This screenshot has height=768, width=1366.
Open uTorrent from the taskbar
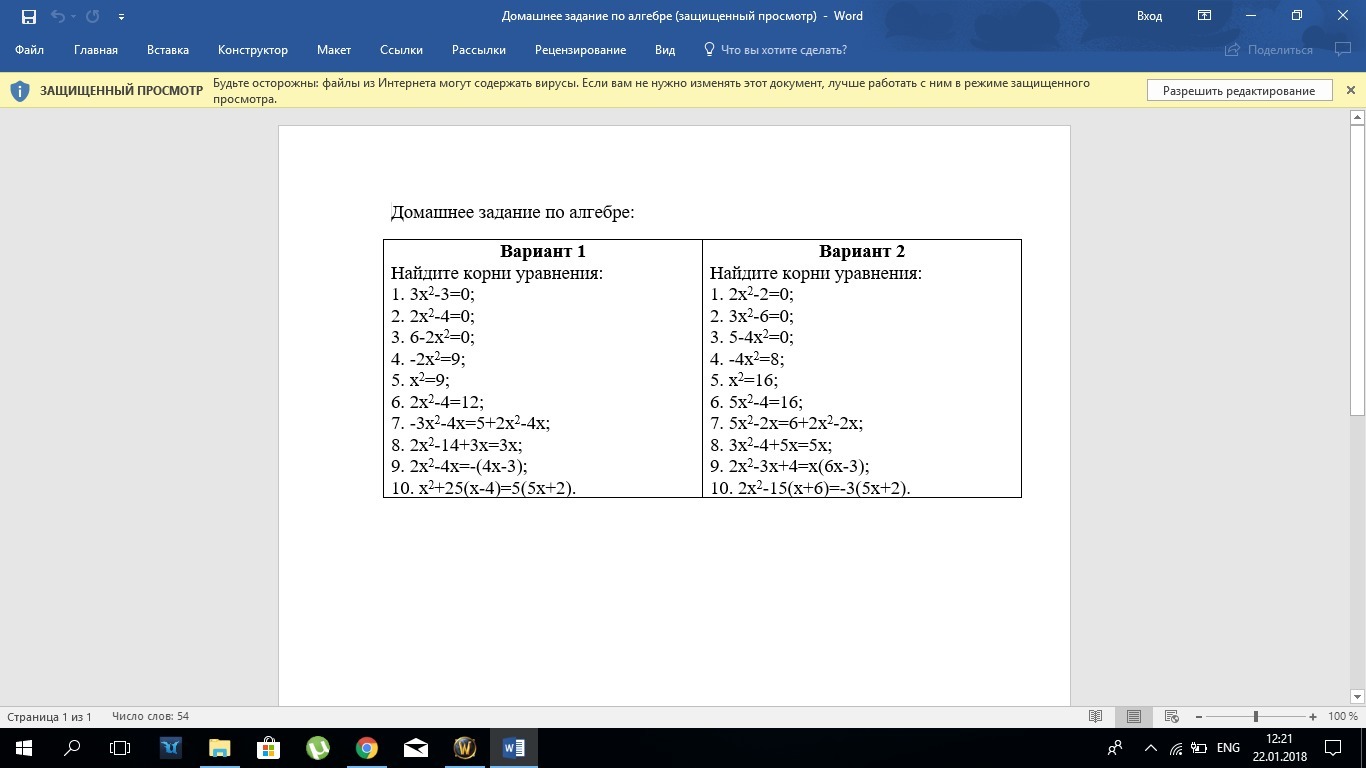(318, 748)
